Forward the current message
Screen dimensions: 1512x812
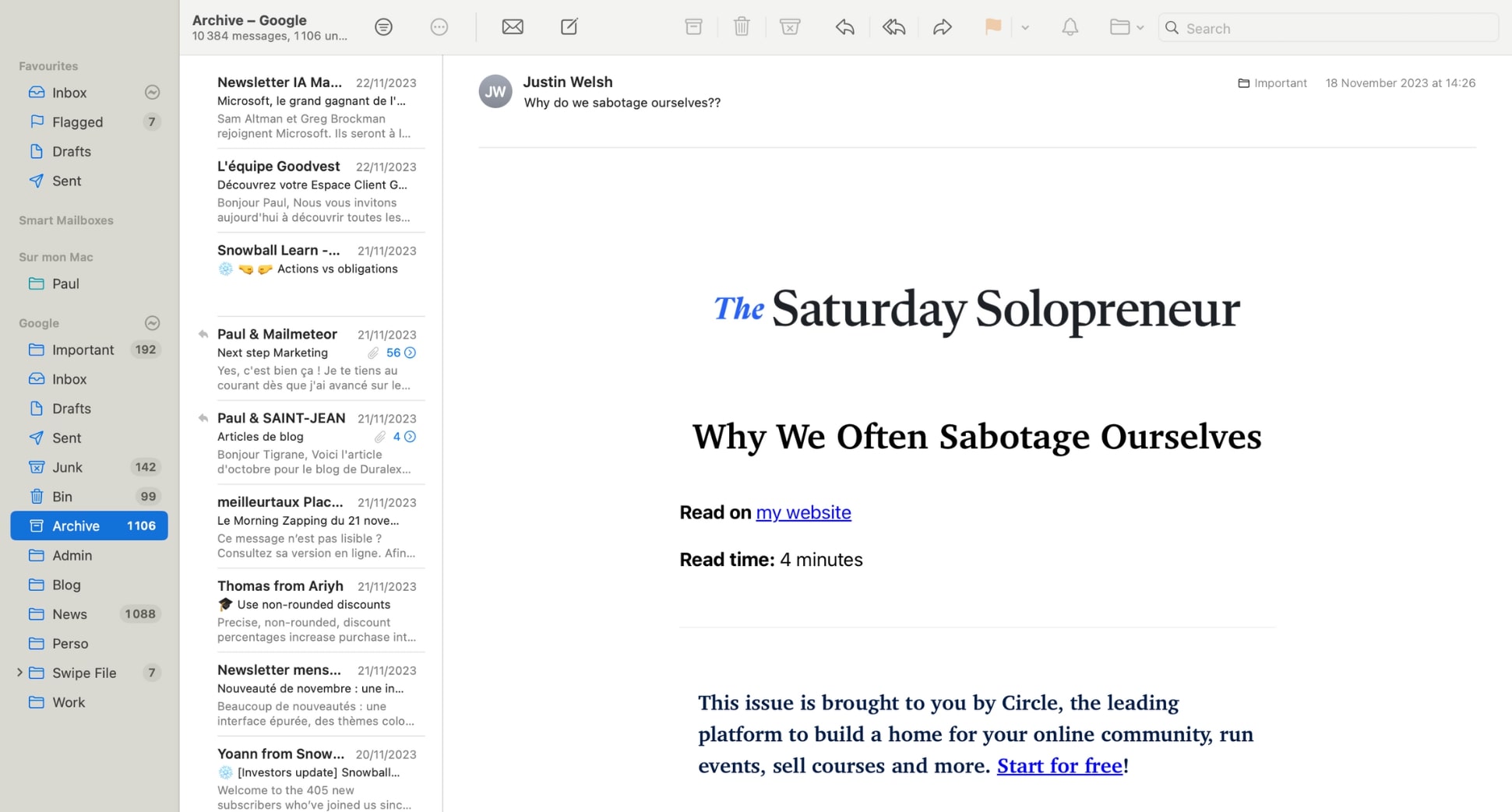(943, 26)
